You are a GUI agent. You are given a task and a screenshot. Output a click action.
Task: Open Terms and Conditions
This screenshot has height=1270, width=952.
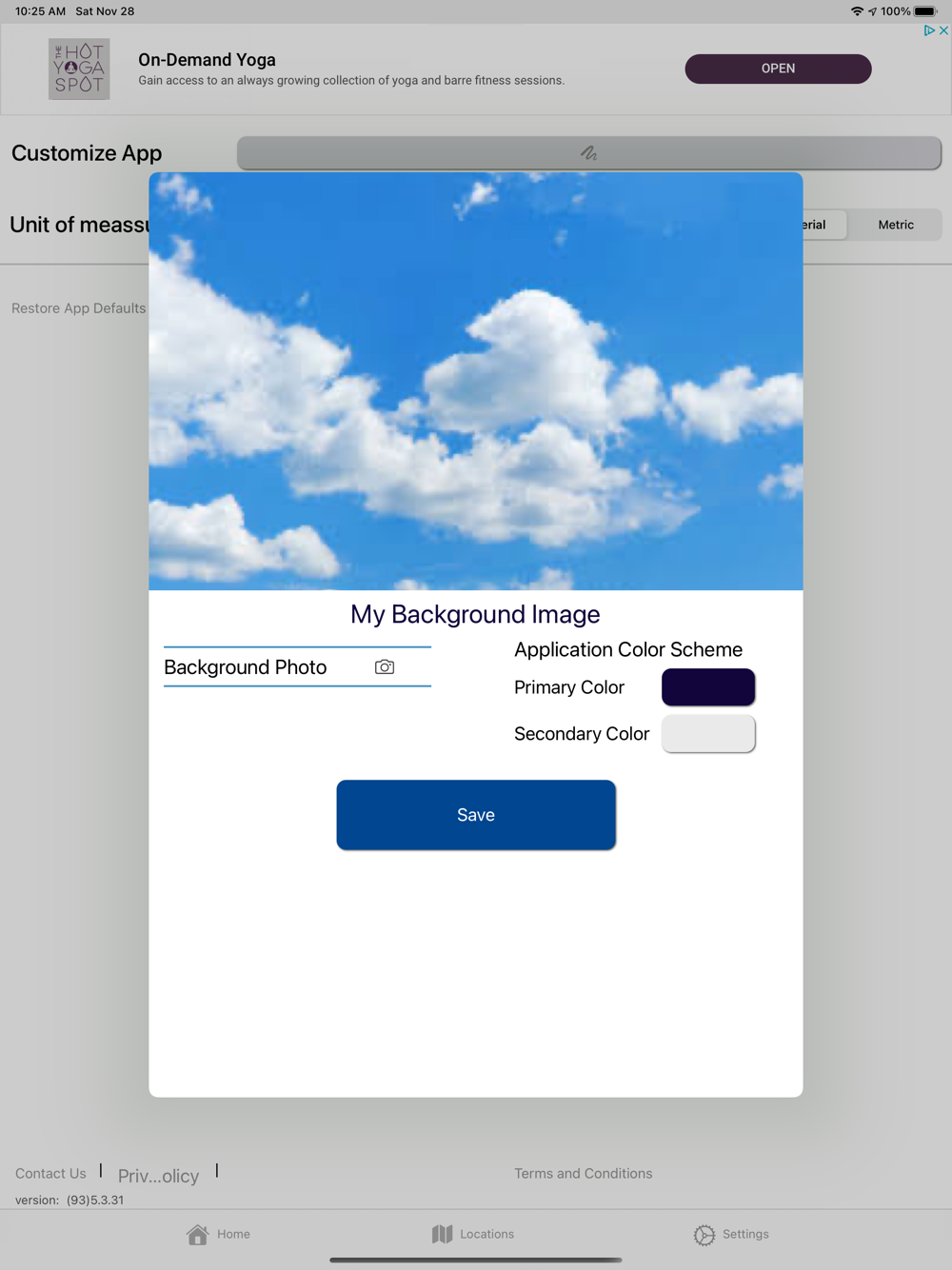click(x=584, y=1174)
